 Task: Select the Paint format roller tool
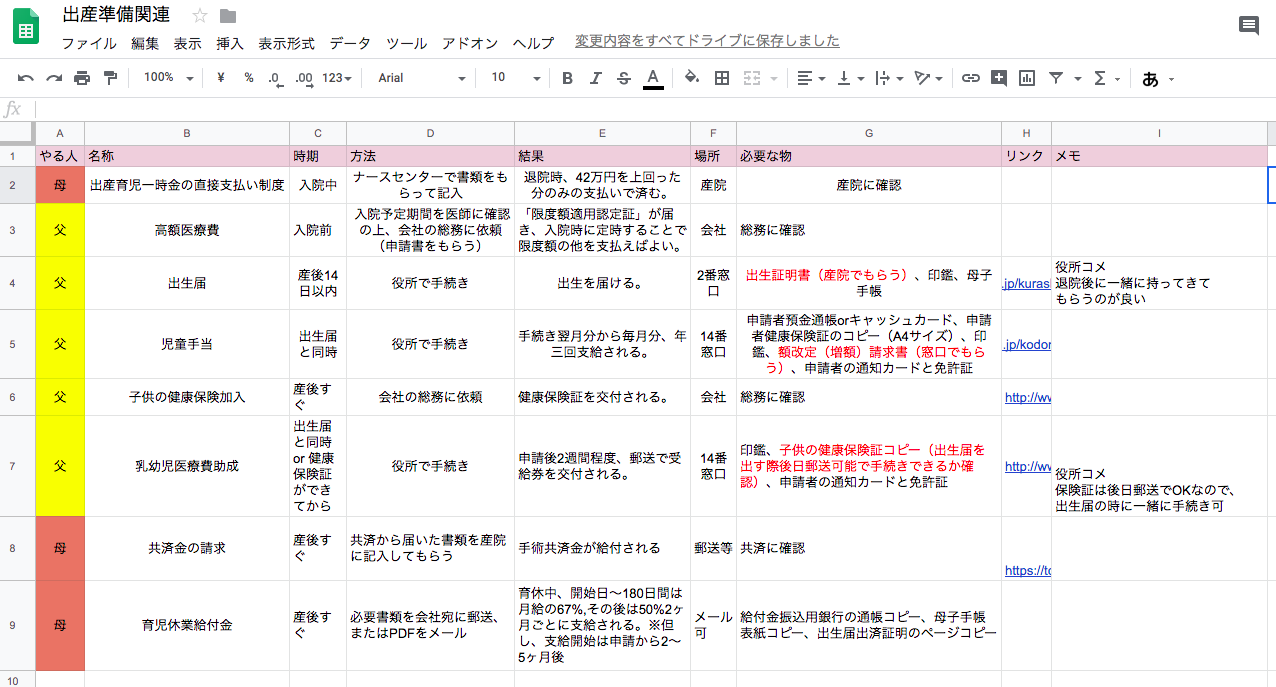pyautogui.click(x=110, y=78)
